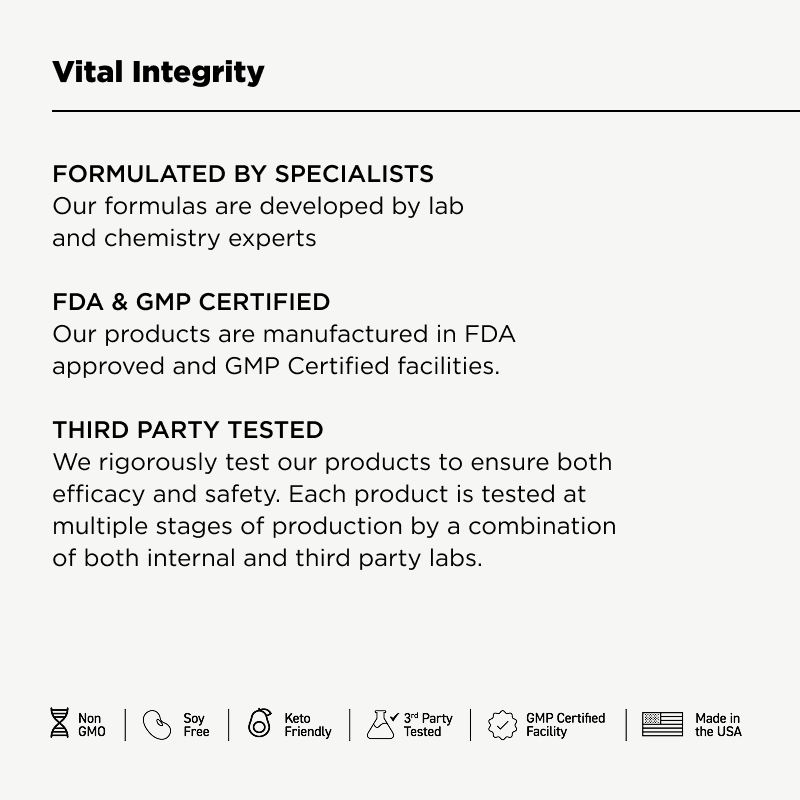Click the paragraph about FDA approved facilities
800x800 pixels.
(x=284, y=350)
